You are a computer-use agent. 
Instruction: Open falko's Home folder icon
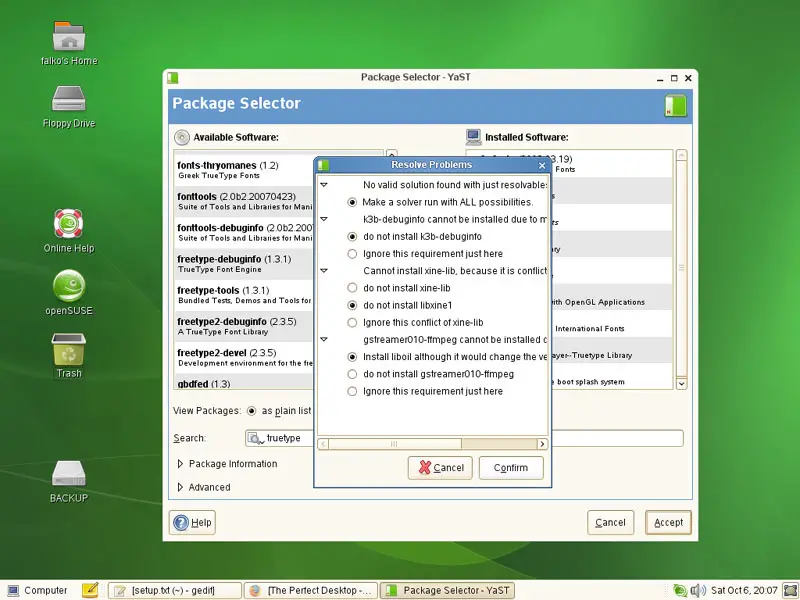69,37
